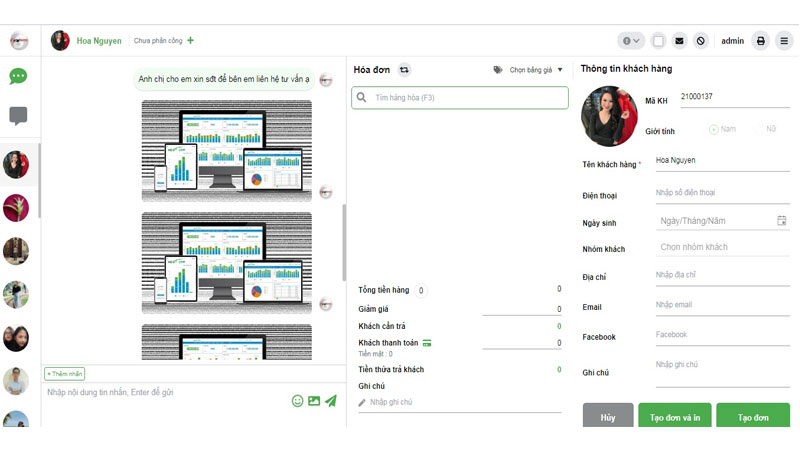Click the Hủy button
The image size is (800, 450).
click(608, 416)
